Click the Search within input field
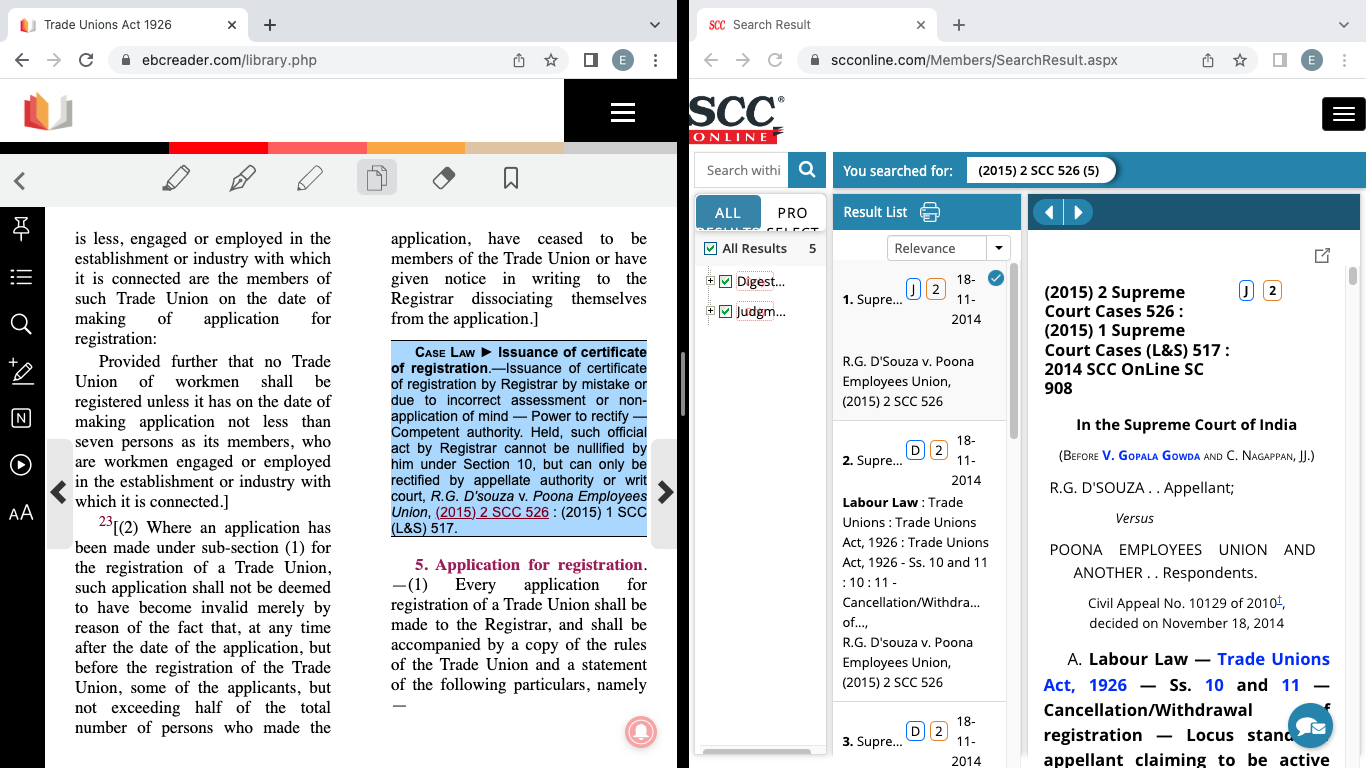 pos(742,170)
